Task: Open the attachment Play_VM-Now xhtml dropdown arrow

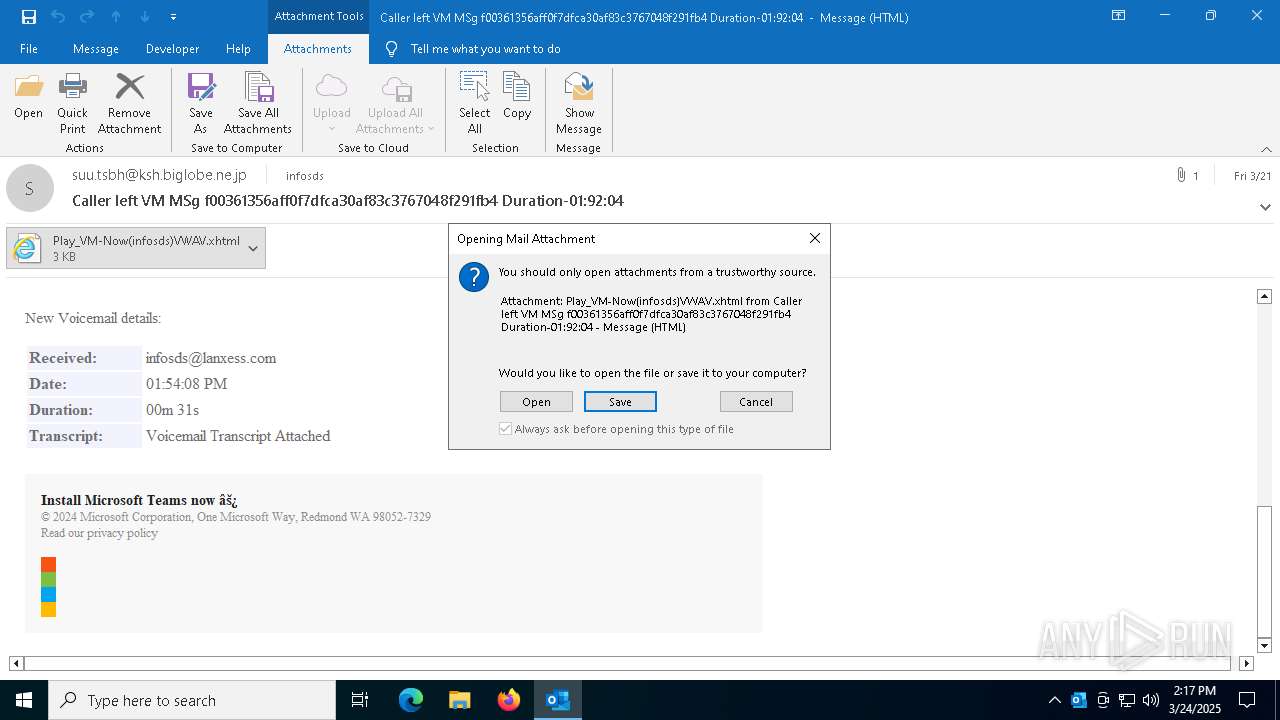Action: (x=253, y=248)
